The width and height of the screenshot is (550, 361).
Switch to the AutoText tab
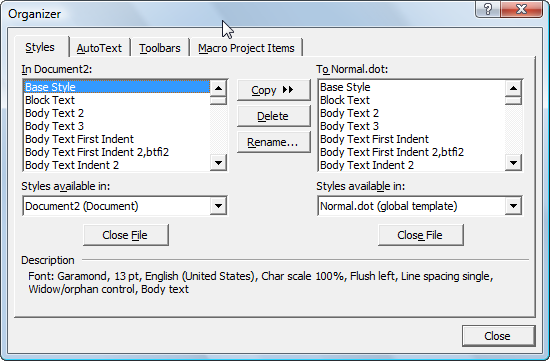[x=99, y=48]
